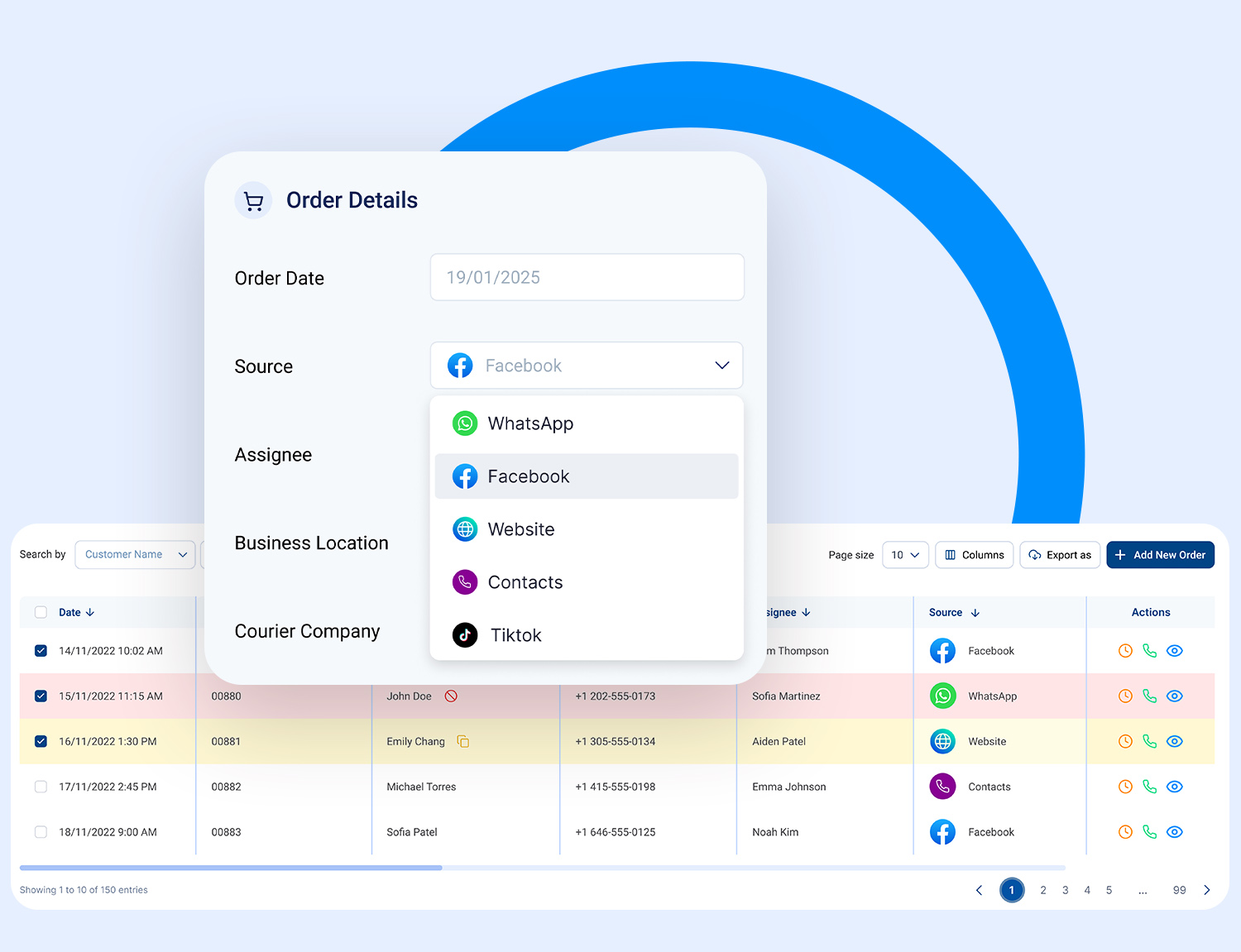The image size is (1241, 952).
Task: Click the Order Date field showing 19/01/2025
Action: (x=587, y=277)
